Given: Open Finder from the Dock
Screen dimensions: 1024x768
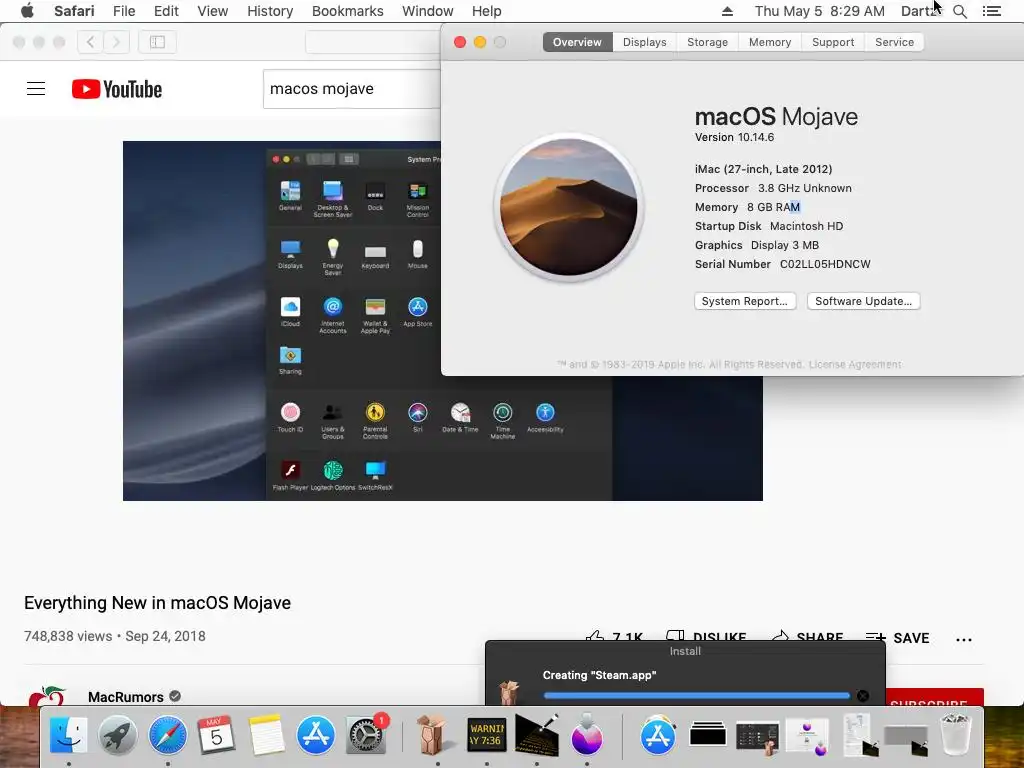Looking at the screenshot, I should [x=69, y=735].
